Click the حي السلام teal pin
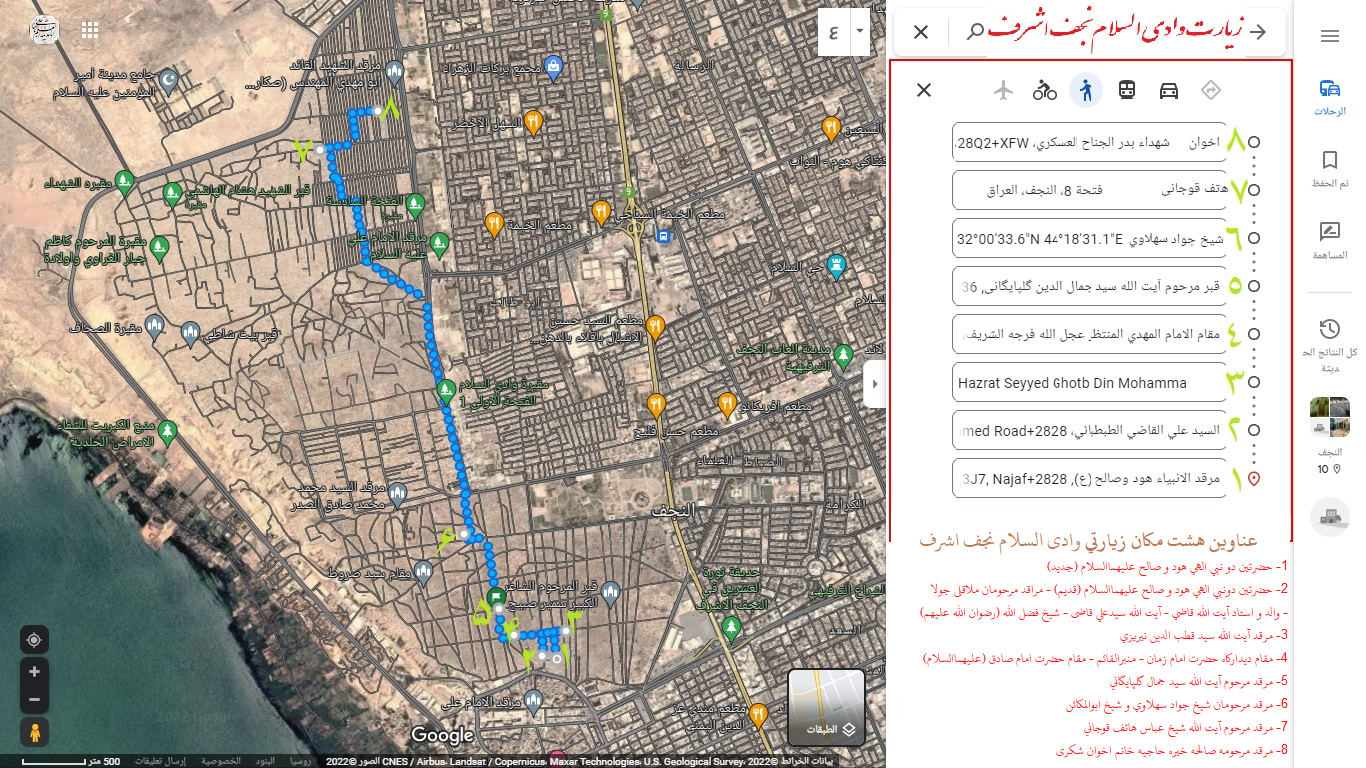This screenshot has width=1366, height=768. (x=838, y=266)
